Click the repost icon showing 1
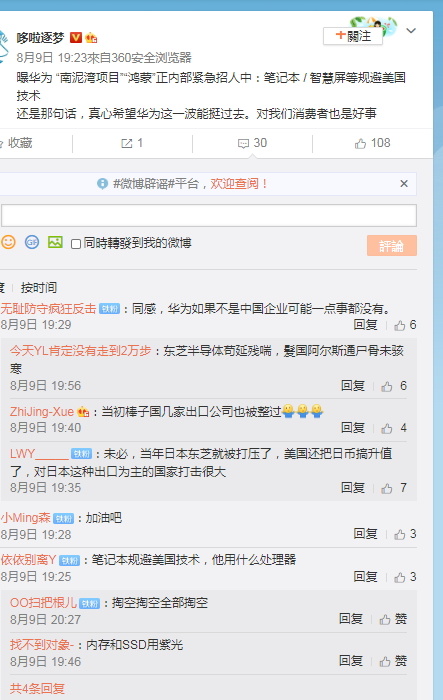The width and height of the screenshot is (443, 700). point(132,143)
